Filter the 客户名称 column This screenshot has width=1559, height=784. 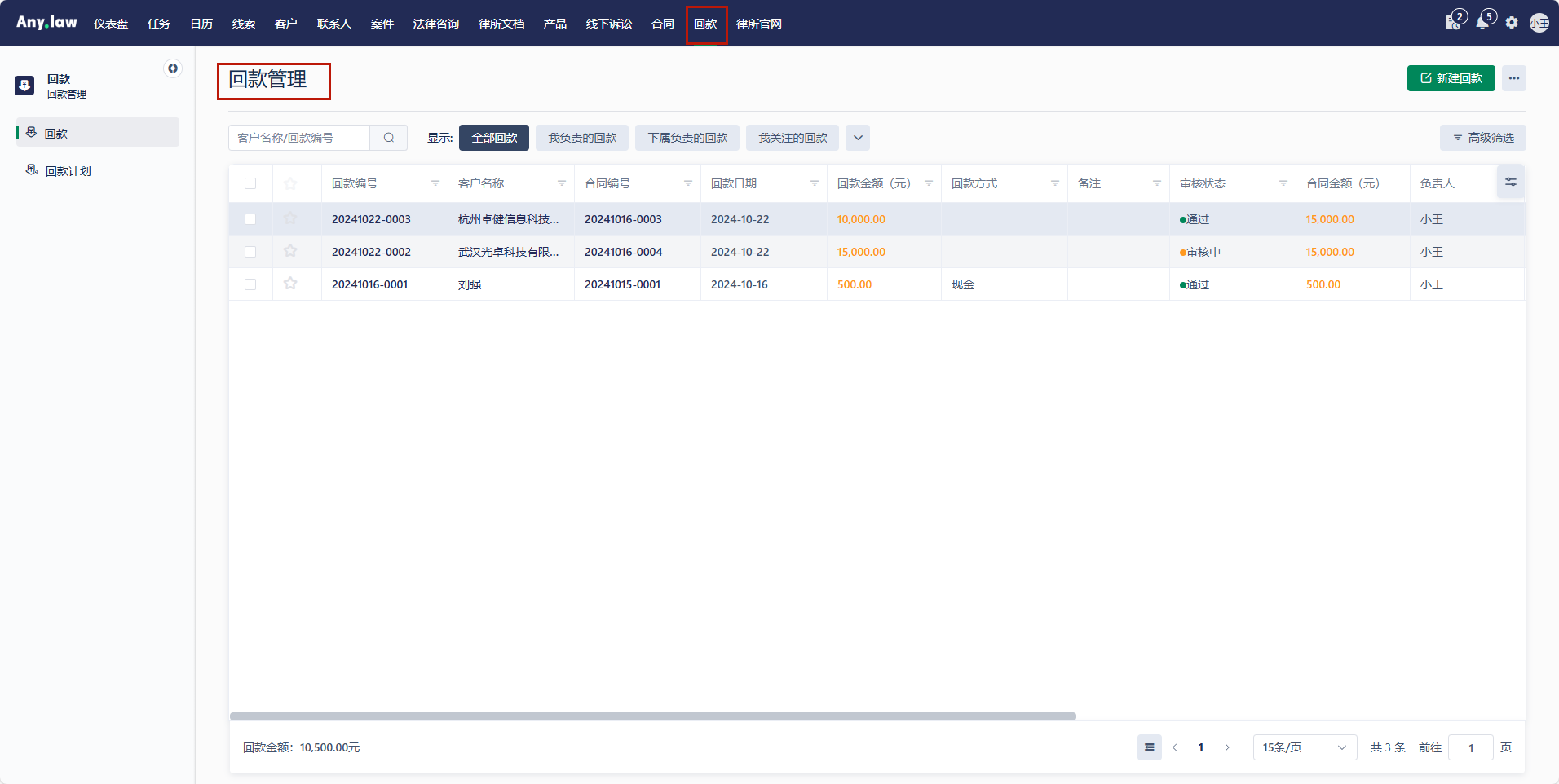point(562,183)
